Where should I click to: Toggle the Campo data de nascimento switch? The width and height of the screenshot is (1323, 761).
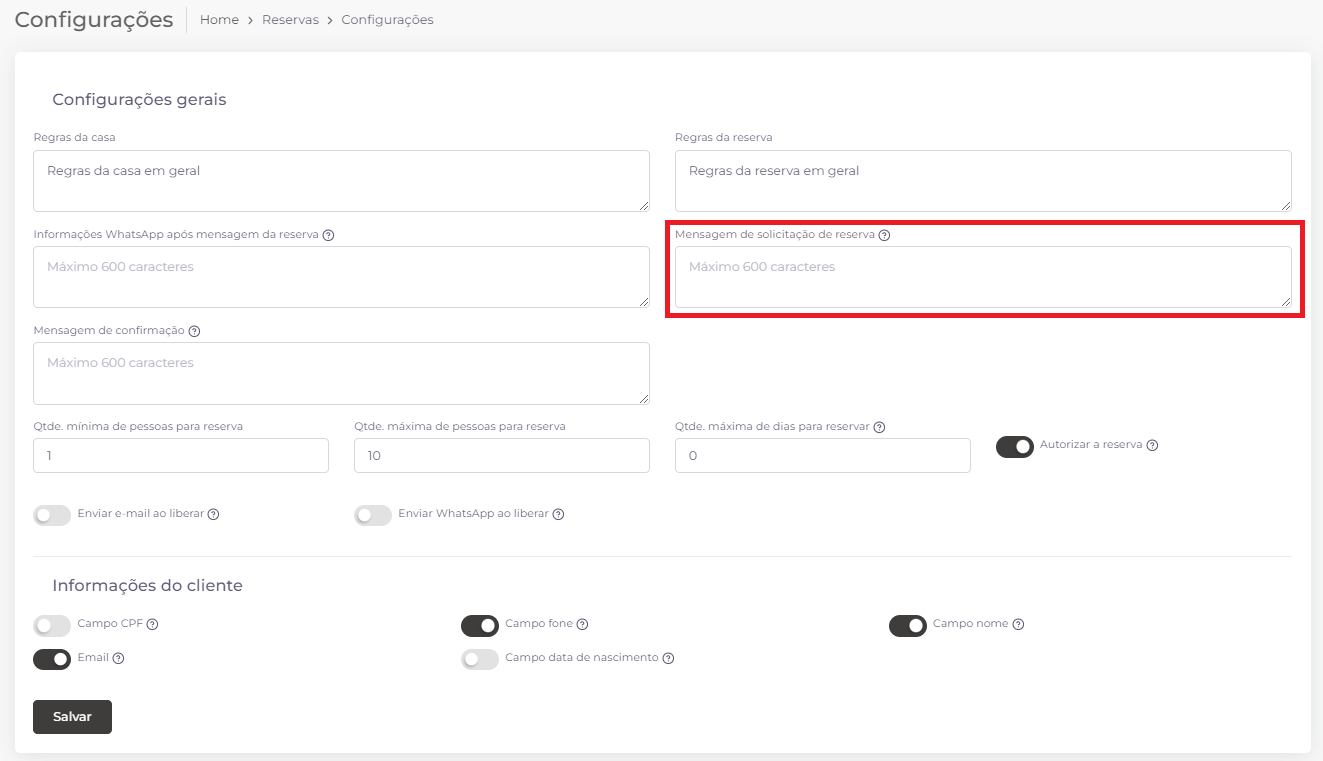coord(480,659)
